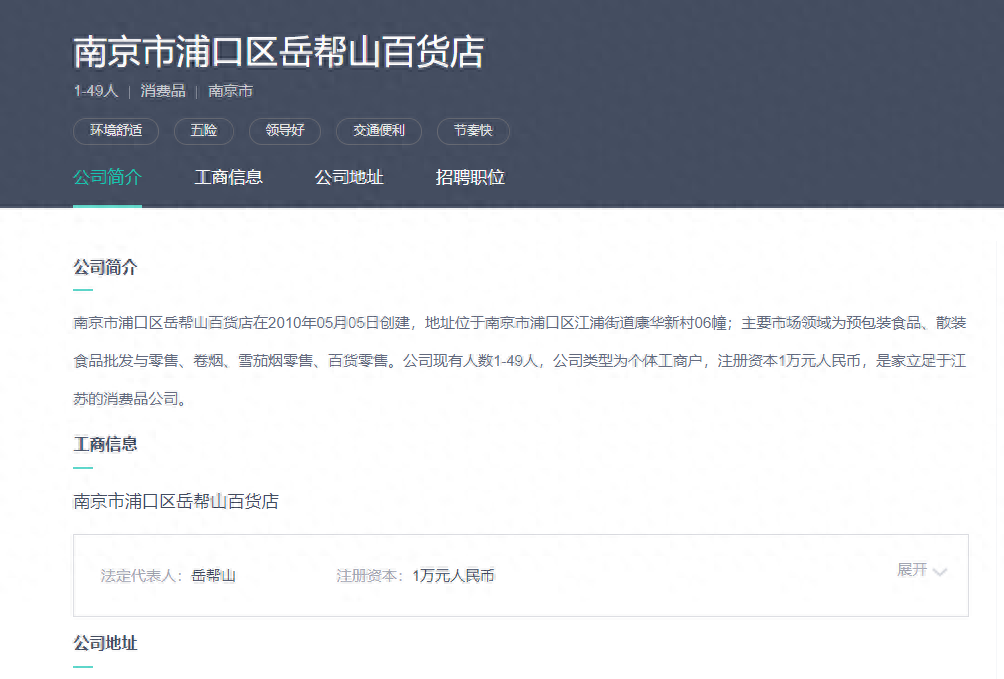Click the 节奏快 tag

[x=474, y=131]
